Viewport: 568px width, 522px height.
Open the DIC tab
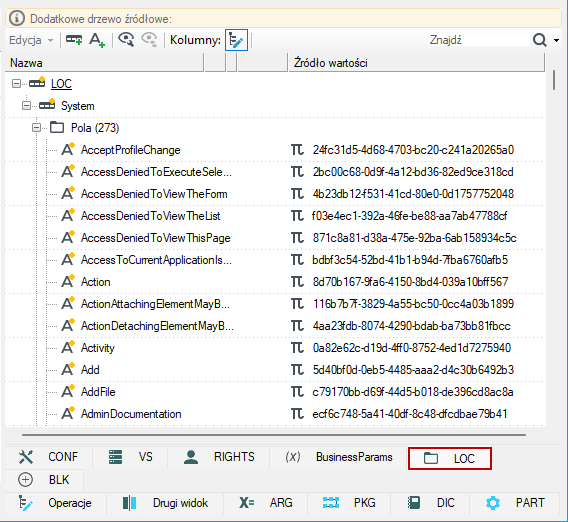[430, 503]
